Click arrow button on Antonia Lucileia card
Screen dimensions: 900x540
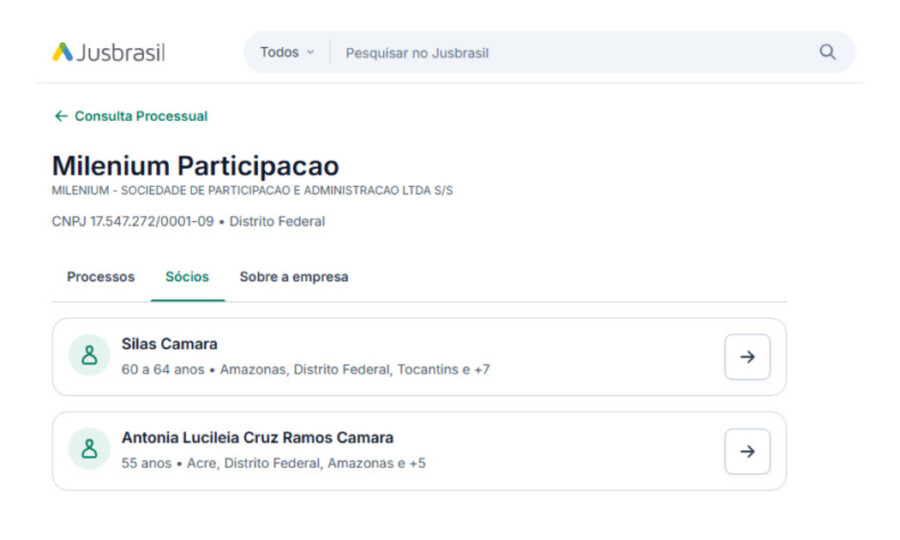747,452
